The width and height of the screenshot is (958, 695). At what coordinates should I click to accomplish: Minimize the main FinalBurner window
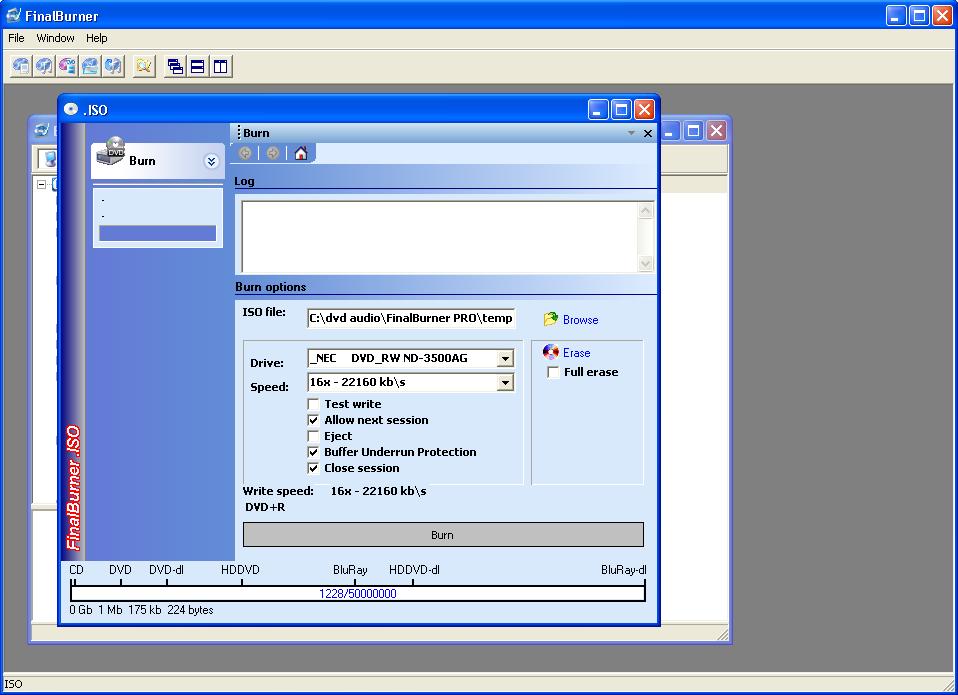point(896,16)
